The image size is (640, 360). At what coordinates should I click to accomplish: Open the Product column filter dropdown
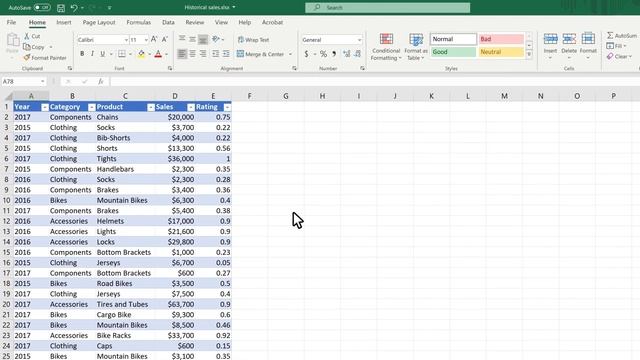point(151,107)
